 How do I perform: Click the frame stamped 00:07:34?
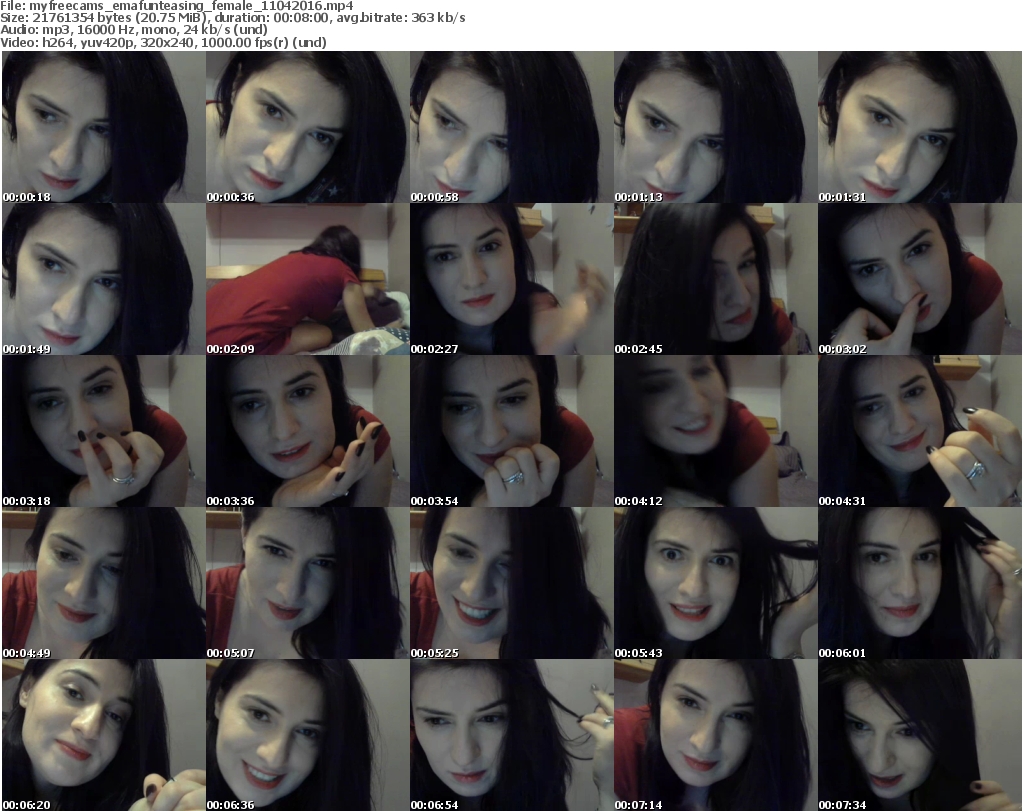(x=920, y=735)
